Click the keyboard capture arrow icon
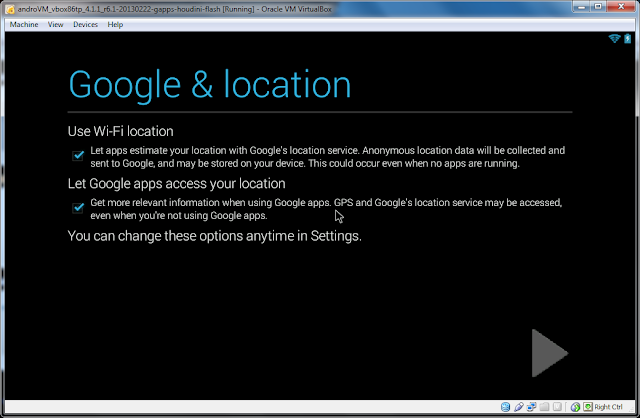640x418 pixels. pos(588,407)
